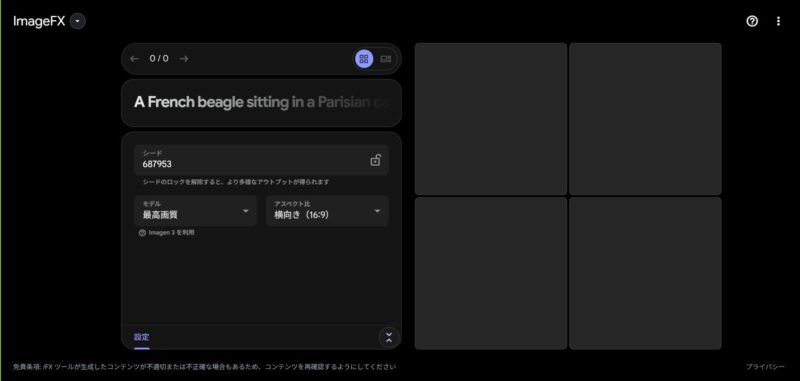This screenshot has width=800, height=381.
Task: Click the 免責事項 disclaimer text
Action: 204,367
